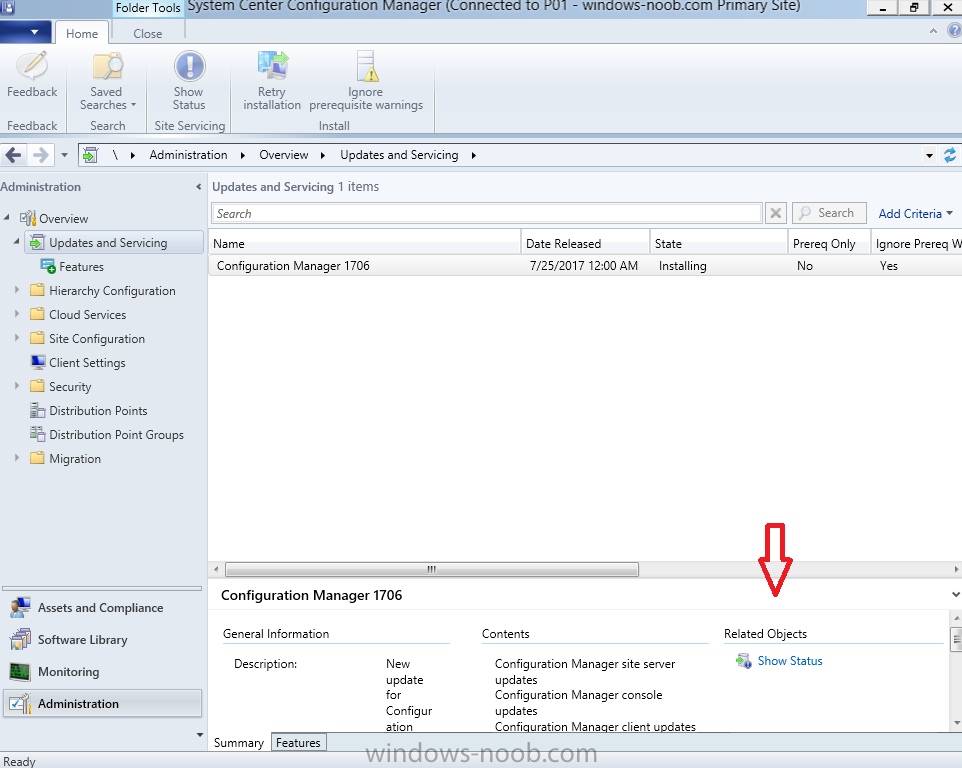Click the Search input field
Viewport: 962px width, 768px height.
pos(487,213)
